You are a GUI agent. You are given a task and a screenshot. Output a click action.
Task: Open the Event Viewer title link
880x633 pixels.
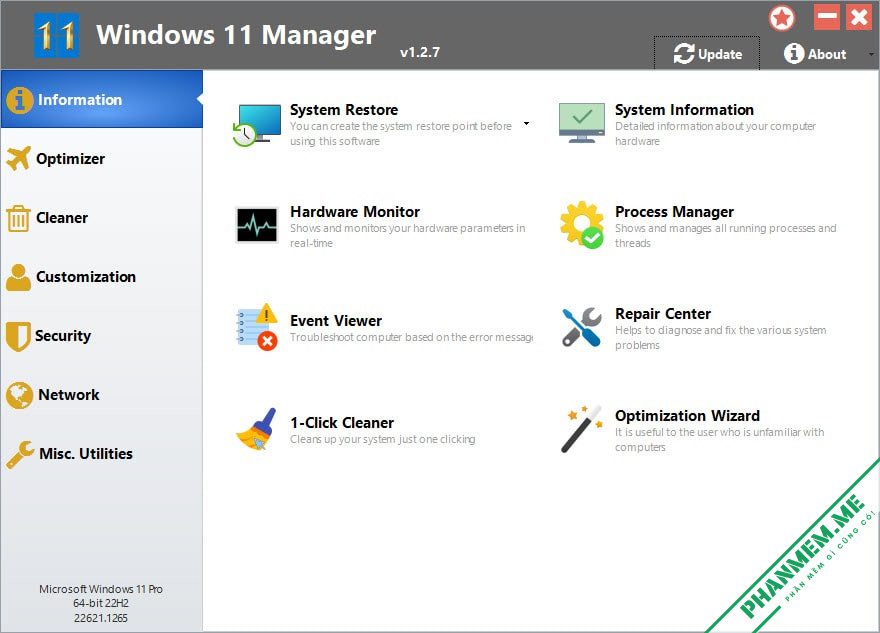click(x=336, y=320)
